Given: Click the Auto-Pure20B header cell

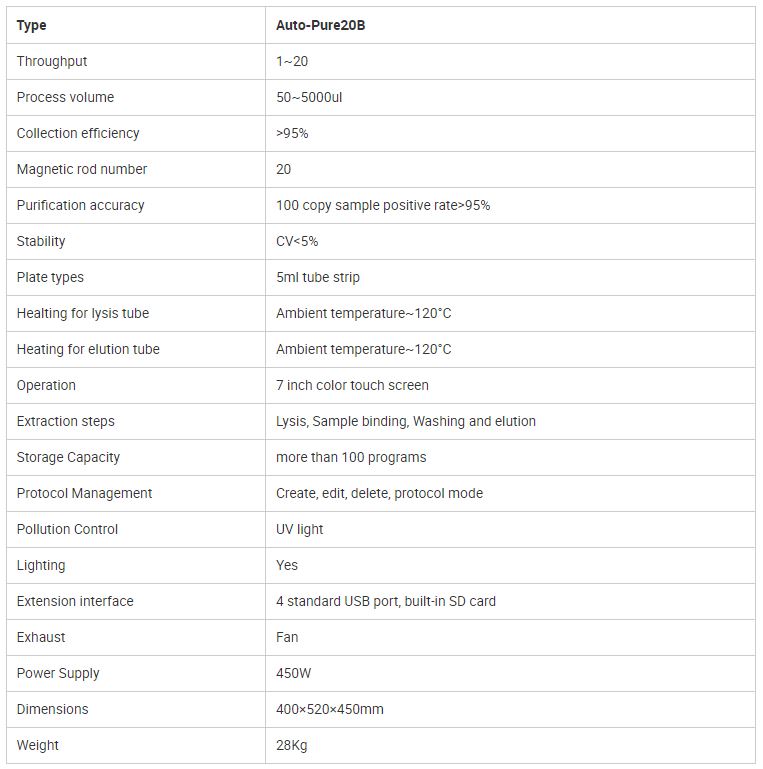Looking at the screenshot, I should 320,25.
